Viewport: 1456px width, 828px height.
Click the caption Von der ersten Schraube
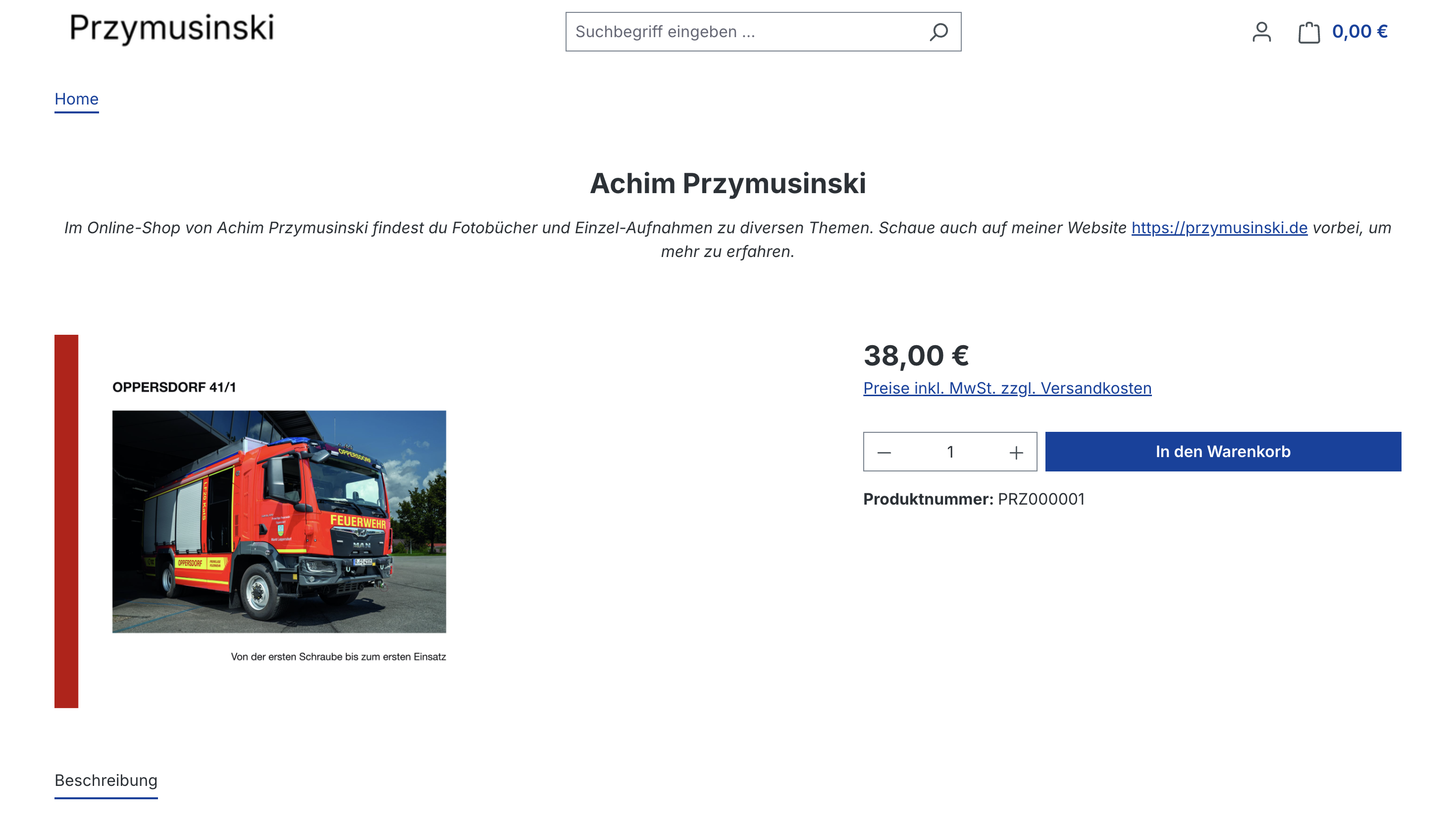pyautogui.click(x=338, y=656)
